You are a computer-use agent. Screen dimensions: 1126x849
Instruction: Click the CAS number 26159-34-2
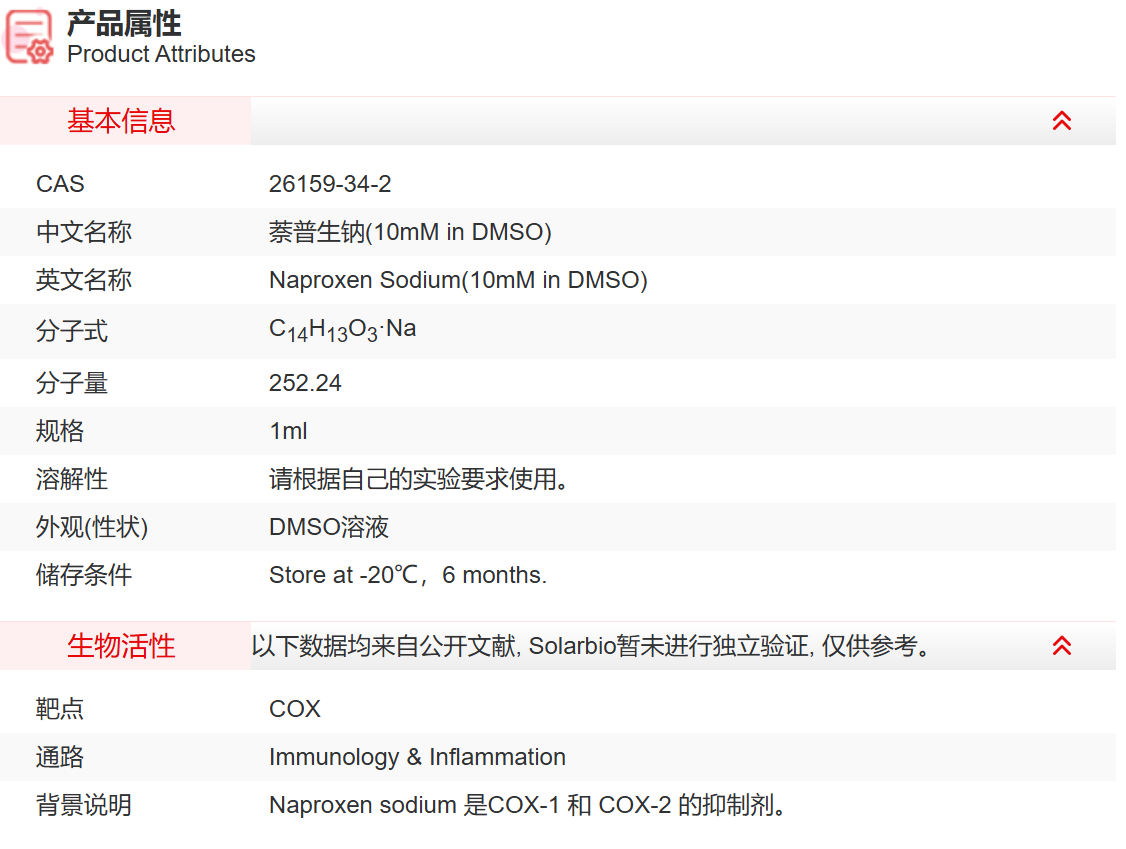tap(330, 184)
